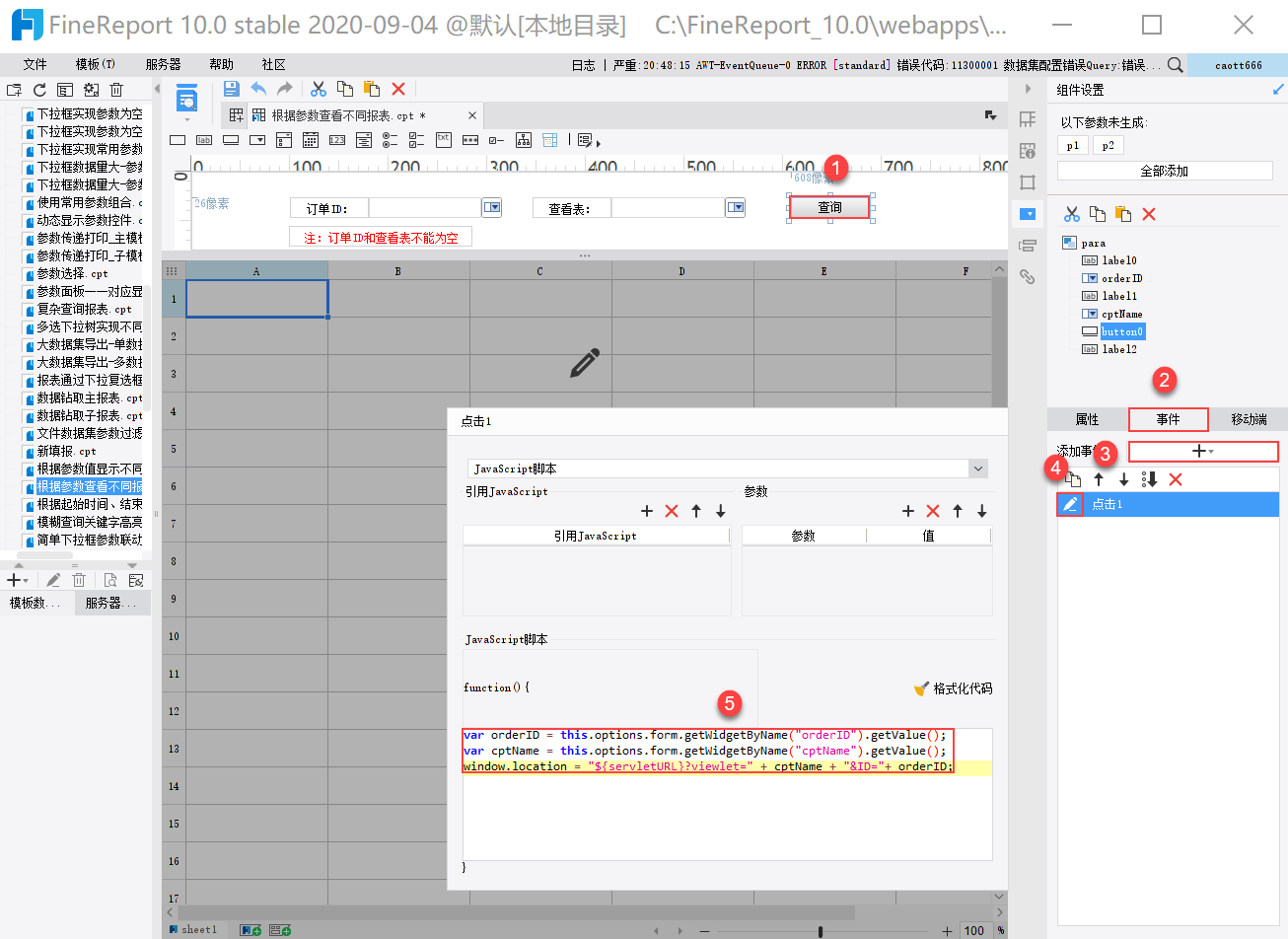Click inside the JavaScript code editor
Image resolution: width=1288 pixels, height=939 pixels.
pos(728,794)
